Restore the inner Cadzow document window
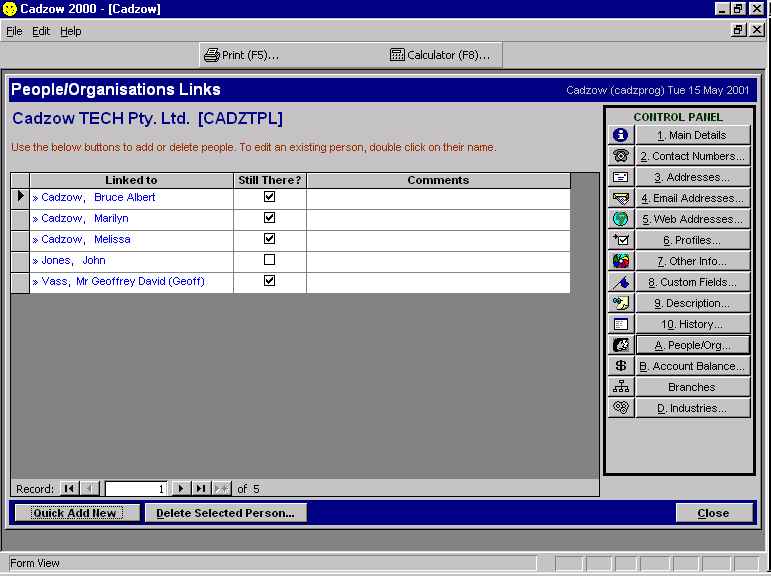The image size is (771, 576). (x=738, y=30)
